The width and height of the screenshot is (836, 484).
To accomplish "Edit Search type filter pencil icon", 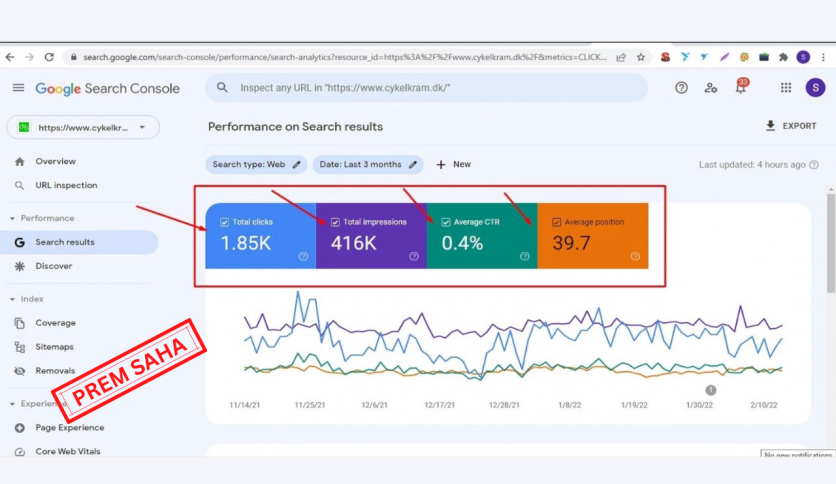I will click(x=296, y=165).
